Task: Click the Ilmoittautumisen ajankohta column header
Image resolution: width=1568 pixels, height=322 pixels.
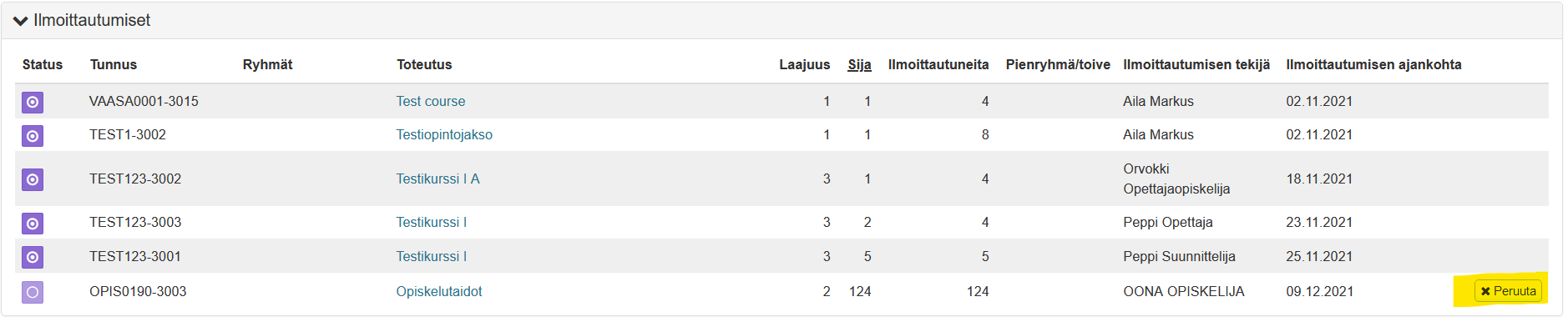Action: point(1373,64)
